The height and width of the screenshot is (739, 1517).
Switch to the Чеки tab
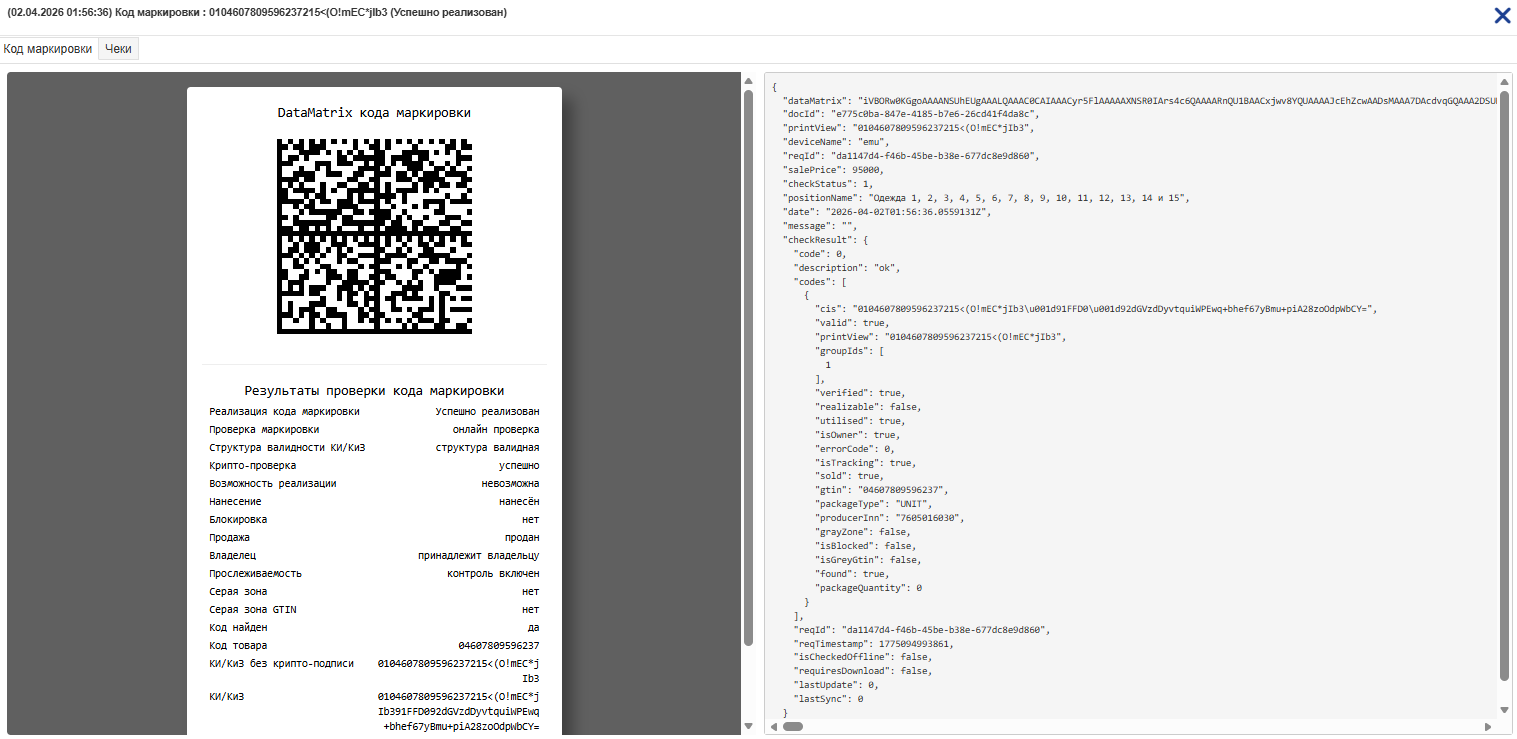coord(118,49)
